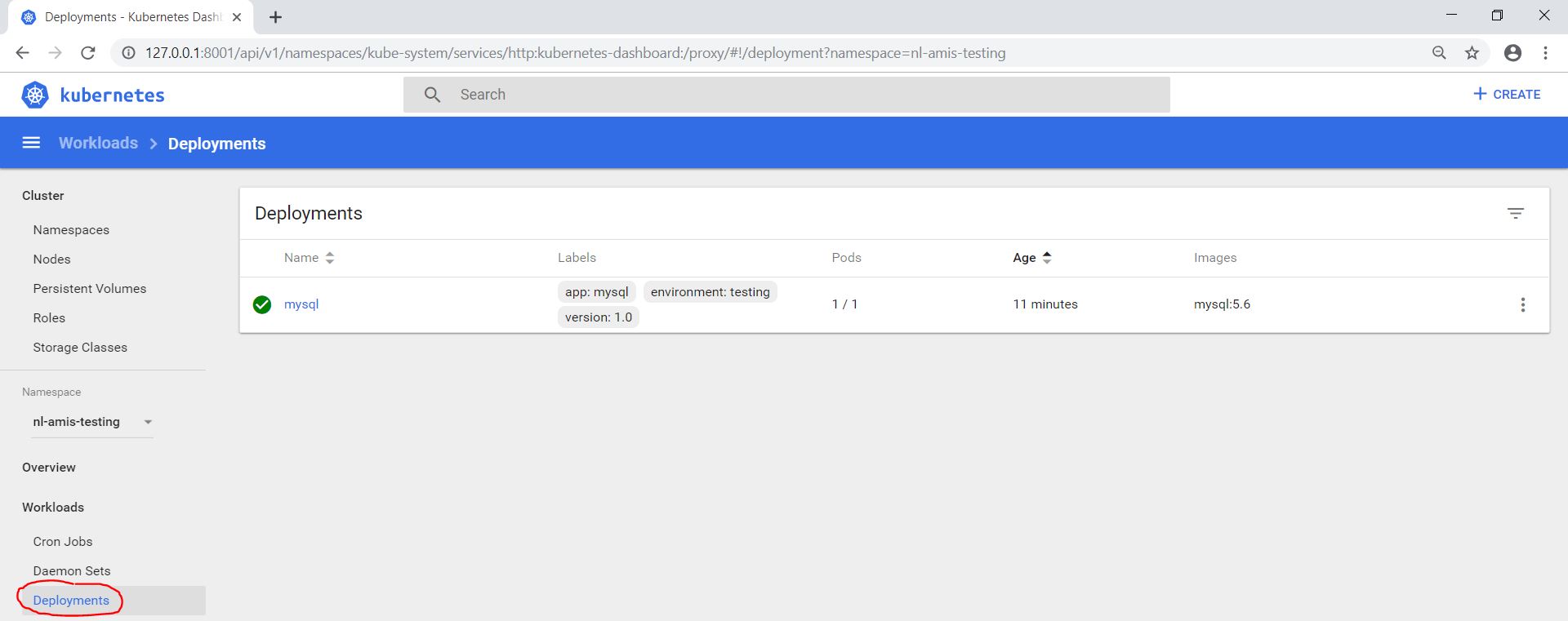
Task: Select Cron Jobs in the sidebar
Action: [x=63, y=542]
